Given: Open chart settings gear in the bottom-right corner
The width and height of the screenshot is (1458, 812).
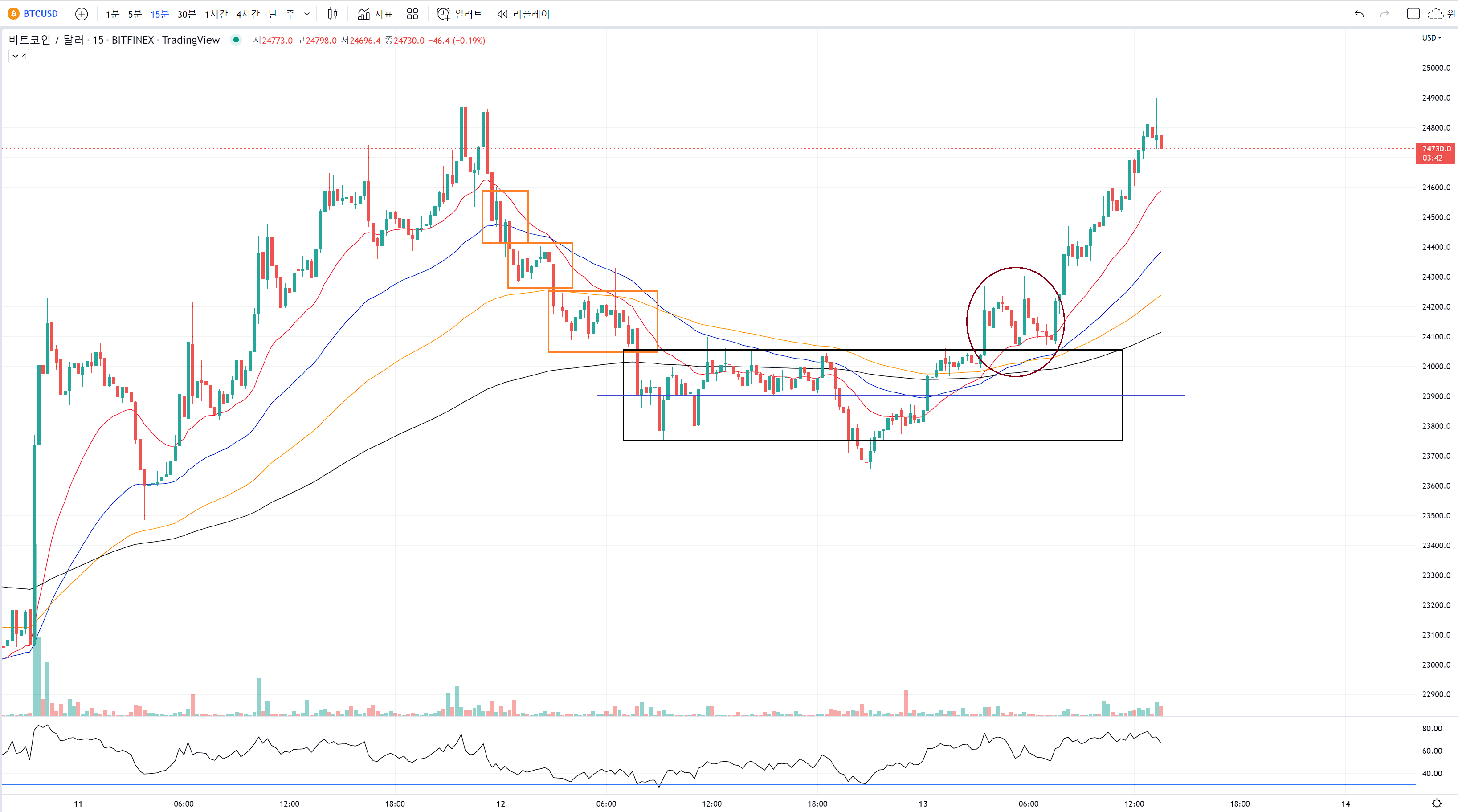Looking at the screenshot, I should coord(1436,803).
